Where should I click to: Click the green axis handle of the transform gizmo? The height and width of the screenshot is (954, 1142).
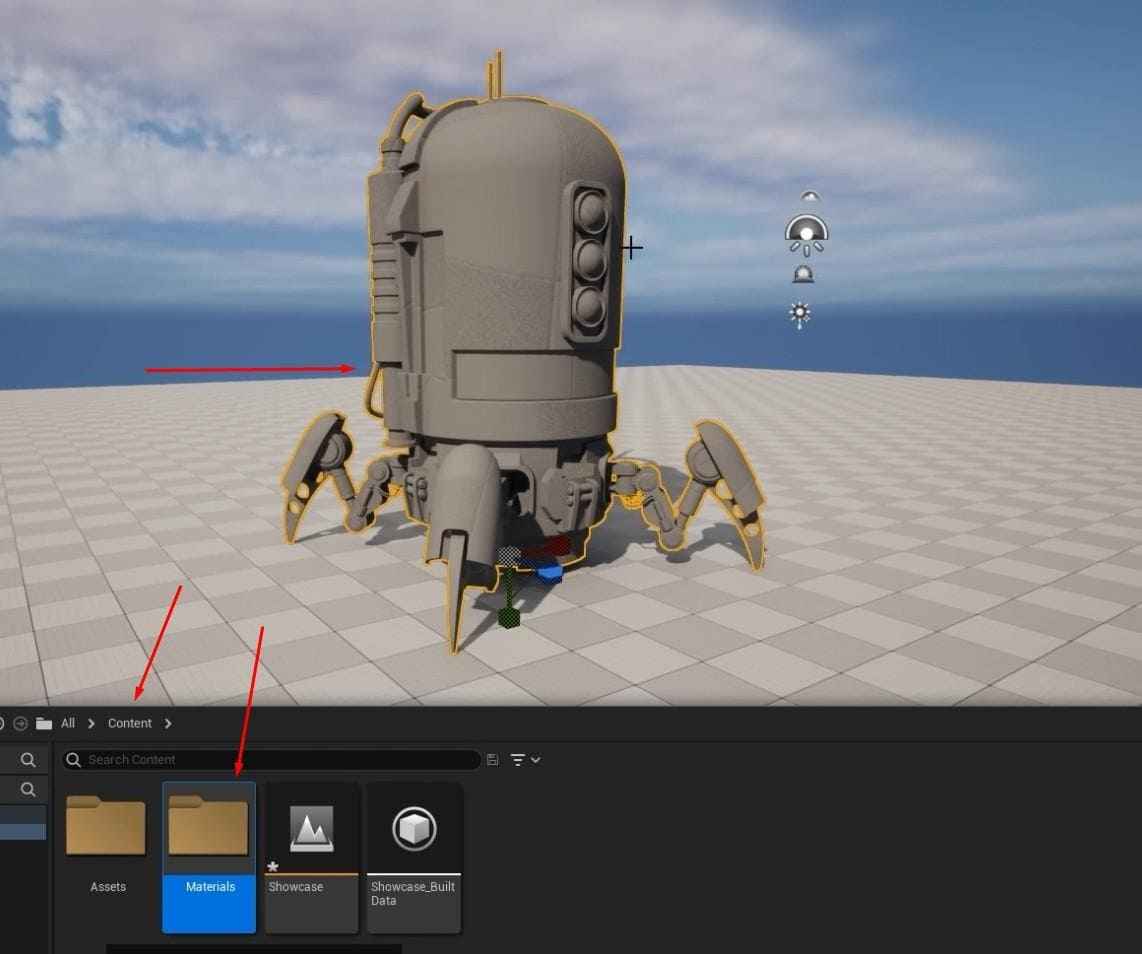pyautogui.click(x=509, y=617)
